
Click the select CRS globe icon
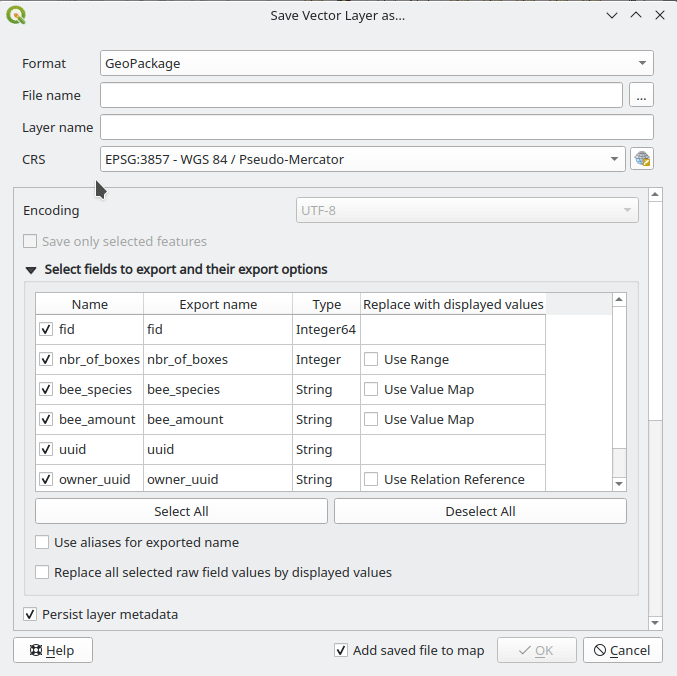tap(641, 159)
